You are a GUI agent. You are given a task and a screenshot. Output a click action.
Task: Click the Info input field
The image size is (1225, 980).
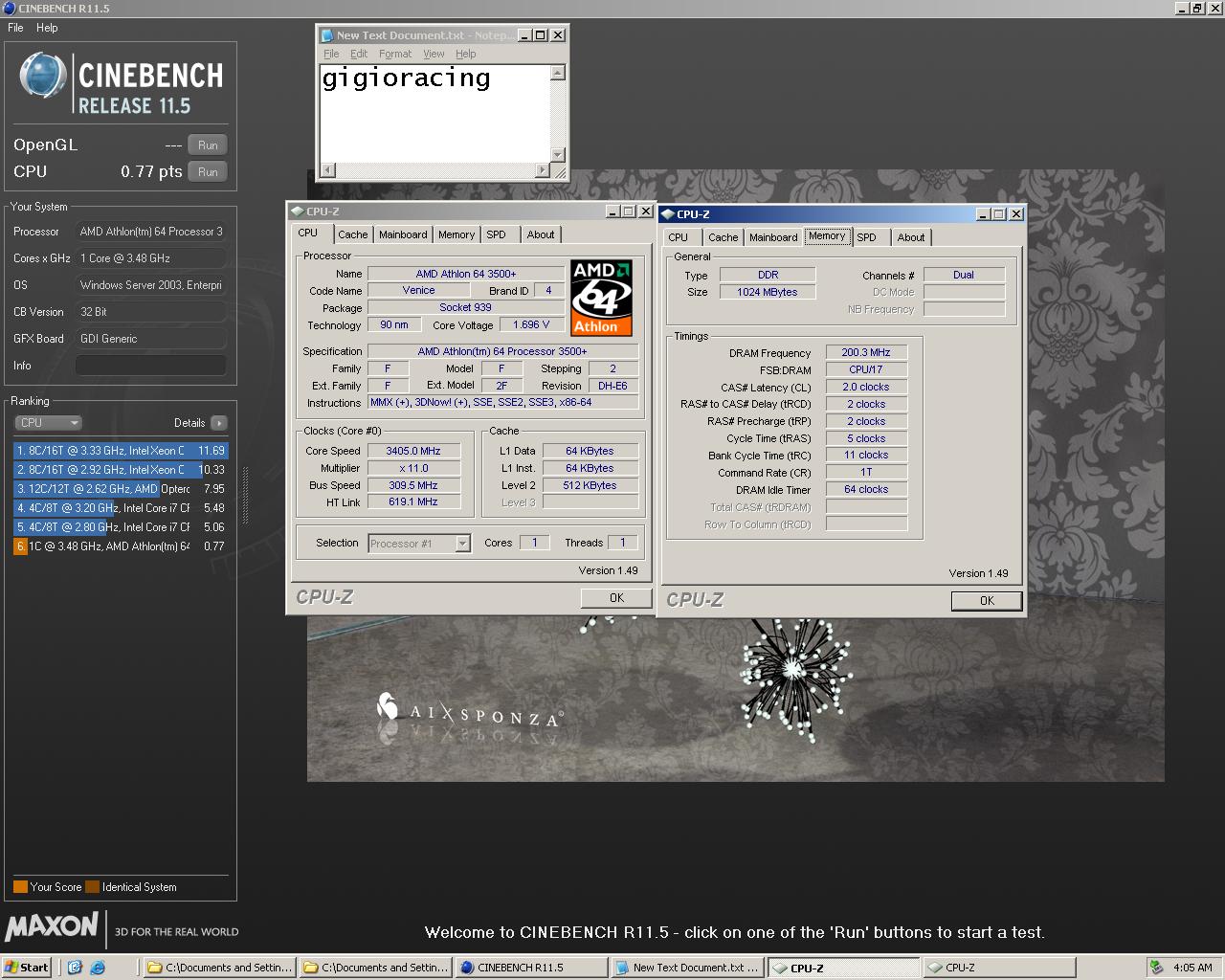[151, 366]
